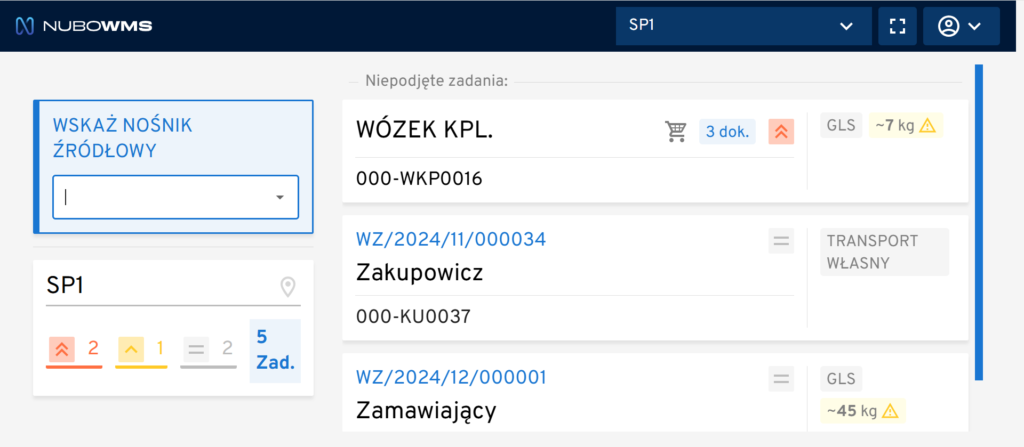Open document WZ/2024/11/000034
The width and height of the screenshot is (1024, 447).
451,240
